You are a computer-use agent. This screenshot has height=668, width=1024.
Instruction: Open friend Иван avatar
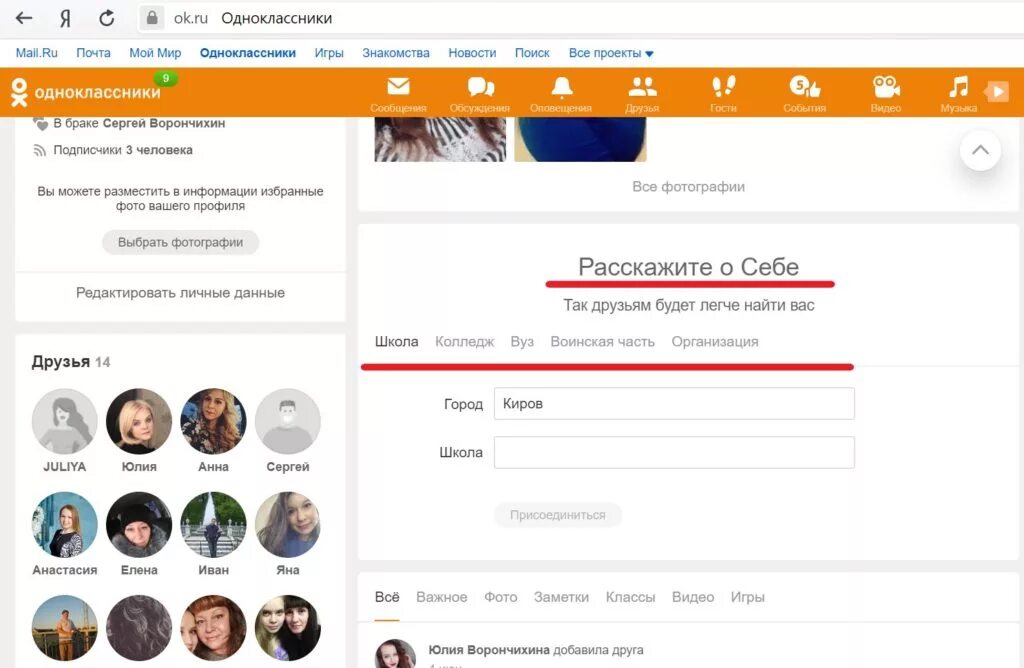coord(214,524)
